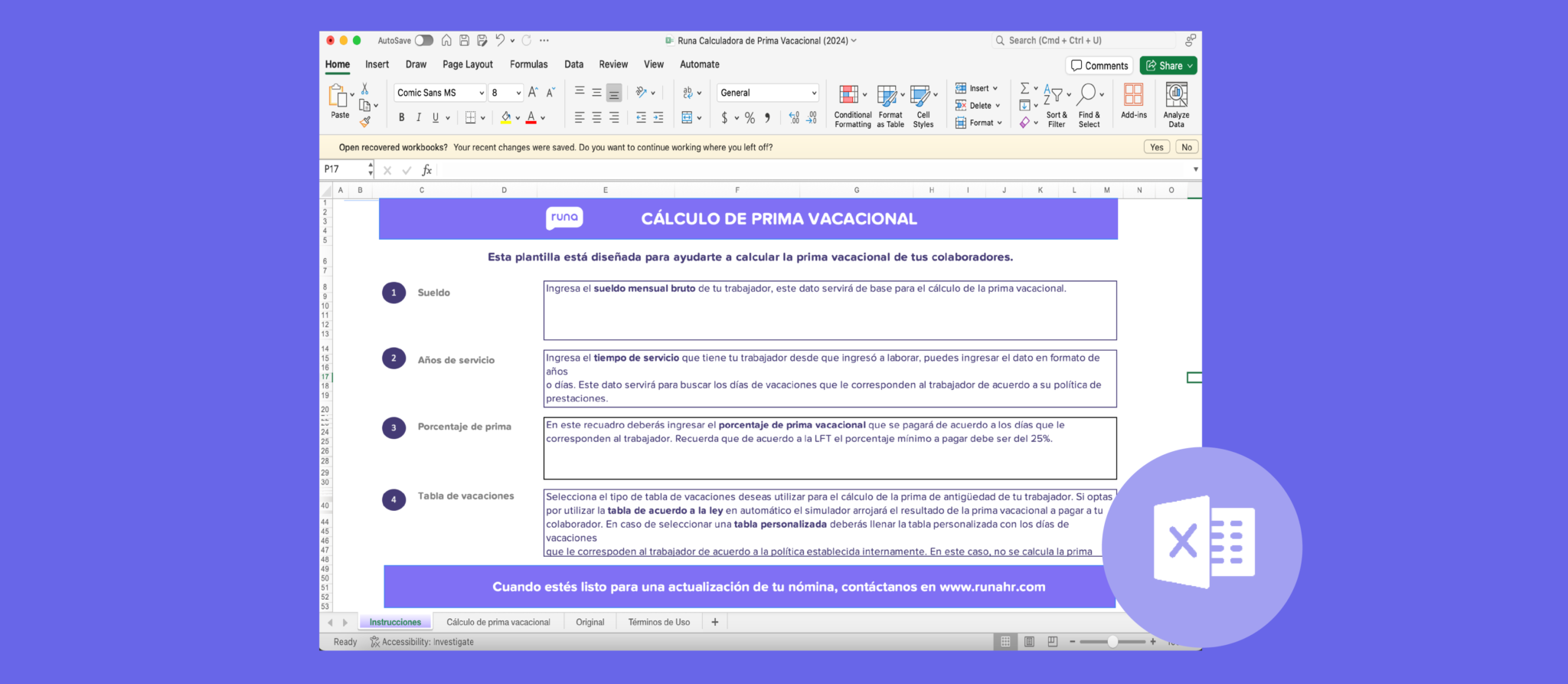This screenshot has width=1568, height=684.
Task: Toggle Align Left
Action: 580,117
